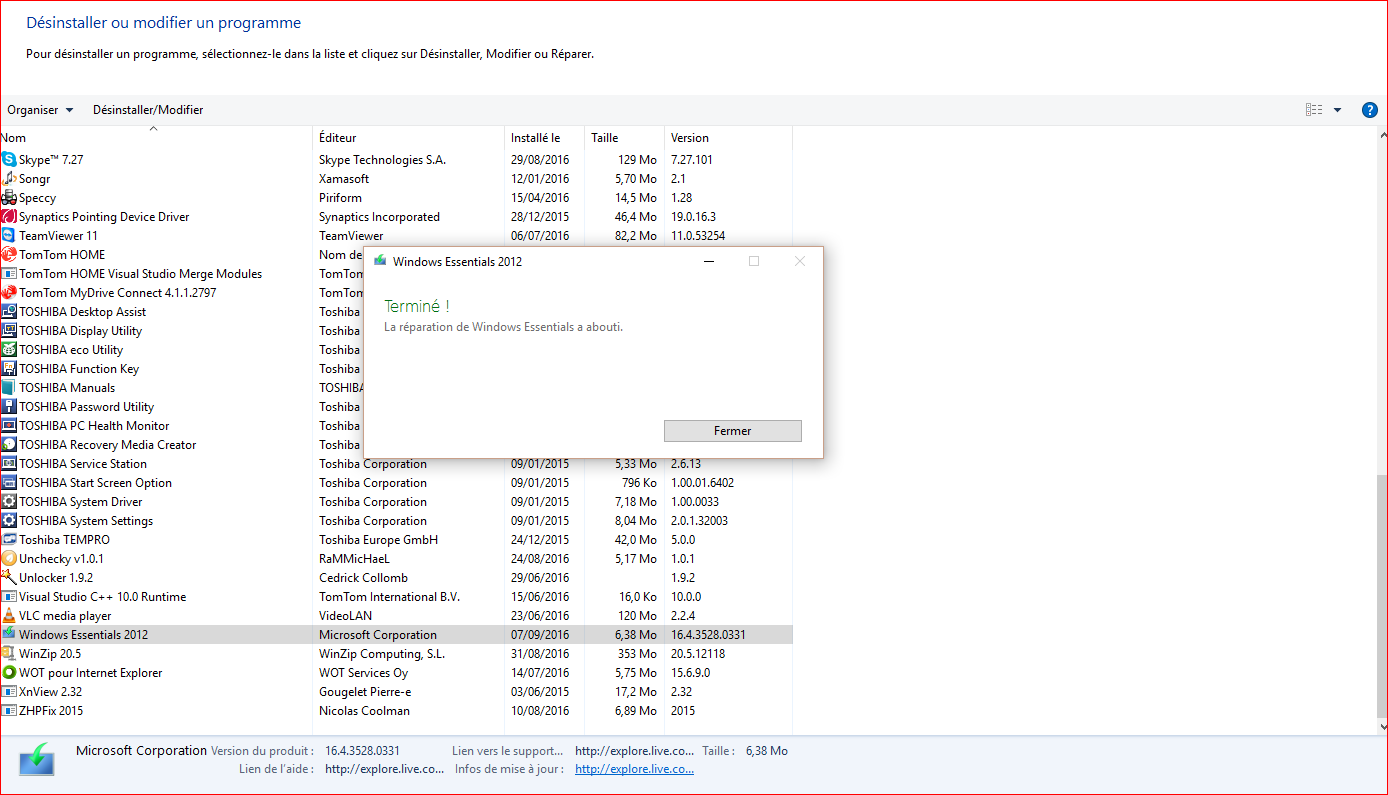The height and width of the screenshot is (795, 1388).
Task: Click TOSHIBA Function Key icon
Action: [x=9, y=369]
